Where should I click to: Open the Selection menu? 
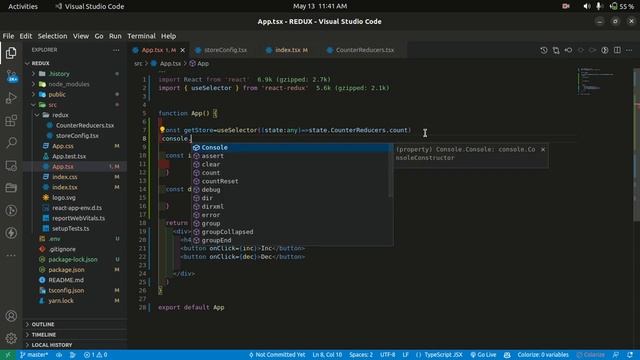point(52,36)
